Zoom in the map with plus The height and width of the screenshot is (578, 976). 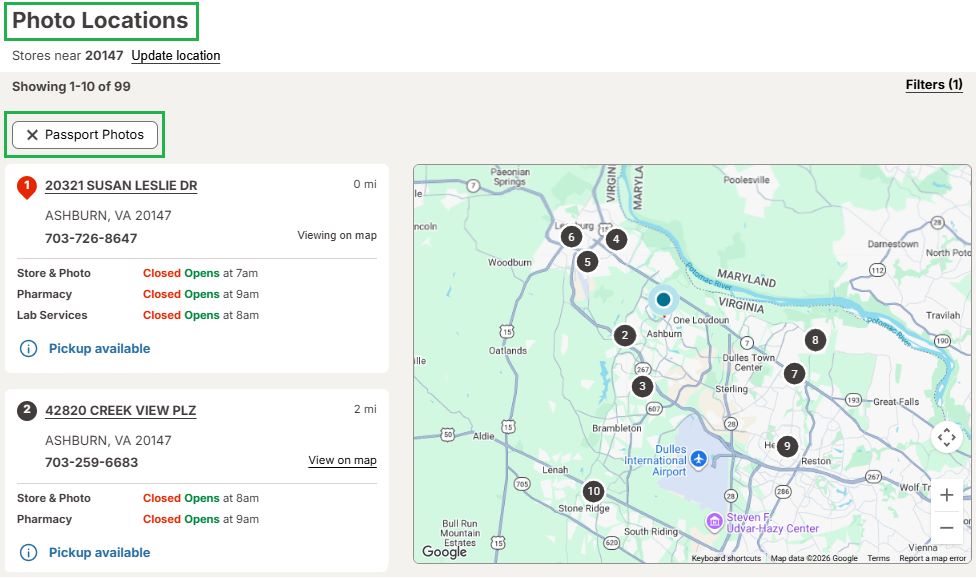pyautogui.click(x=947, y=495)
